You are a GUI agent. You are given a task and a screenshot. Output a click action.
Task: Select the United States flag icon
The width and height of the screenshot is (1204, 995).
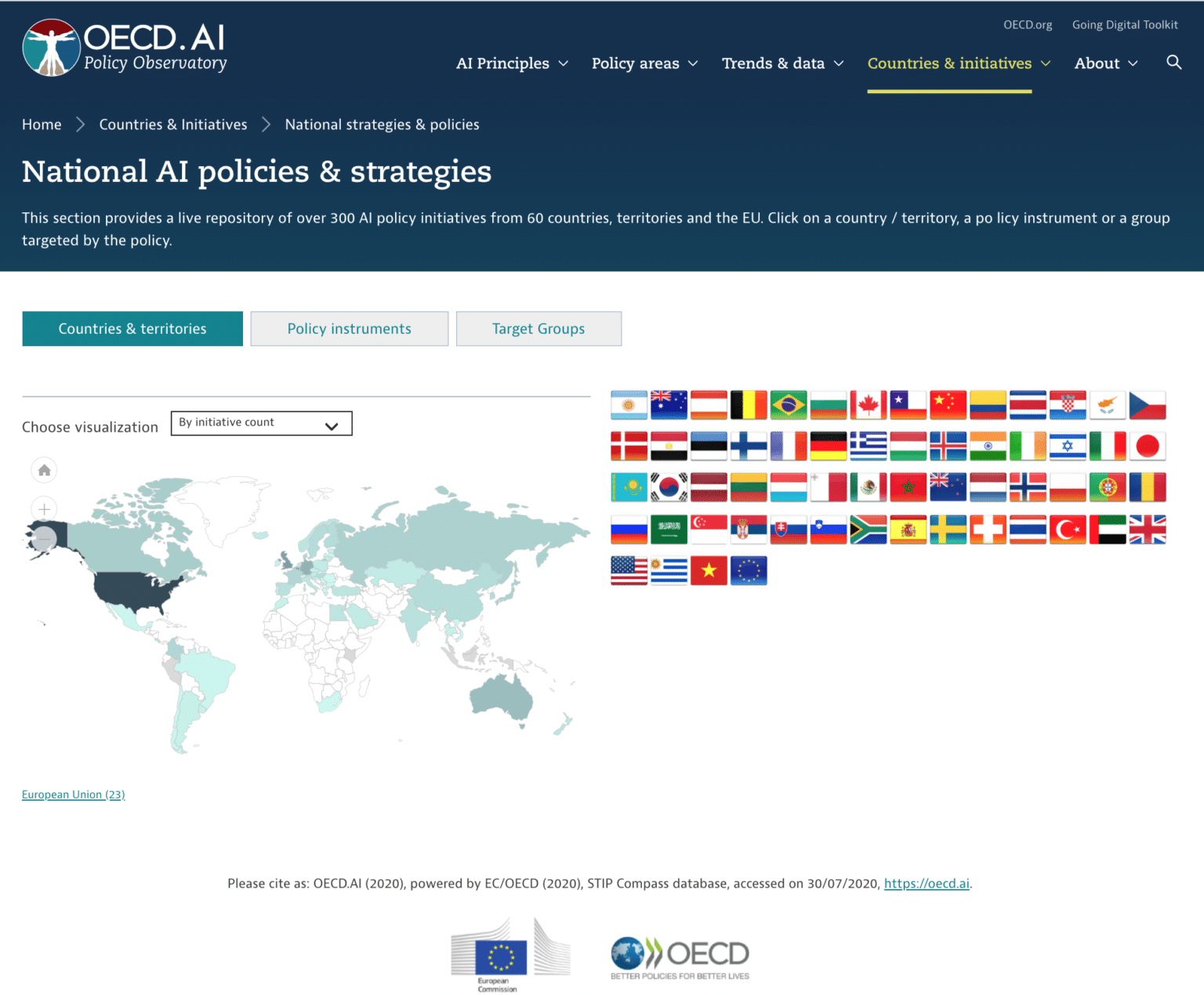click(x=629, y=570)
